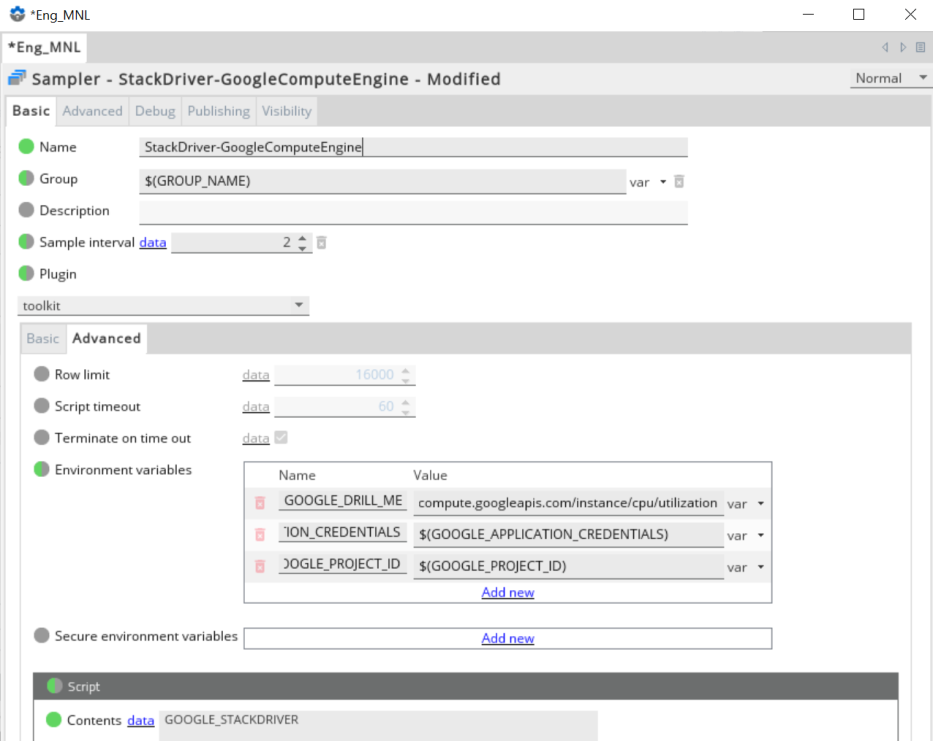Image resolution: width=933 pixels, height=741 pixels.
Task: Click data link next to Contents
Action: [x=141, y=720]
